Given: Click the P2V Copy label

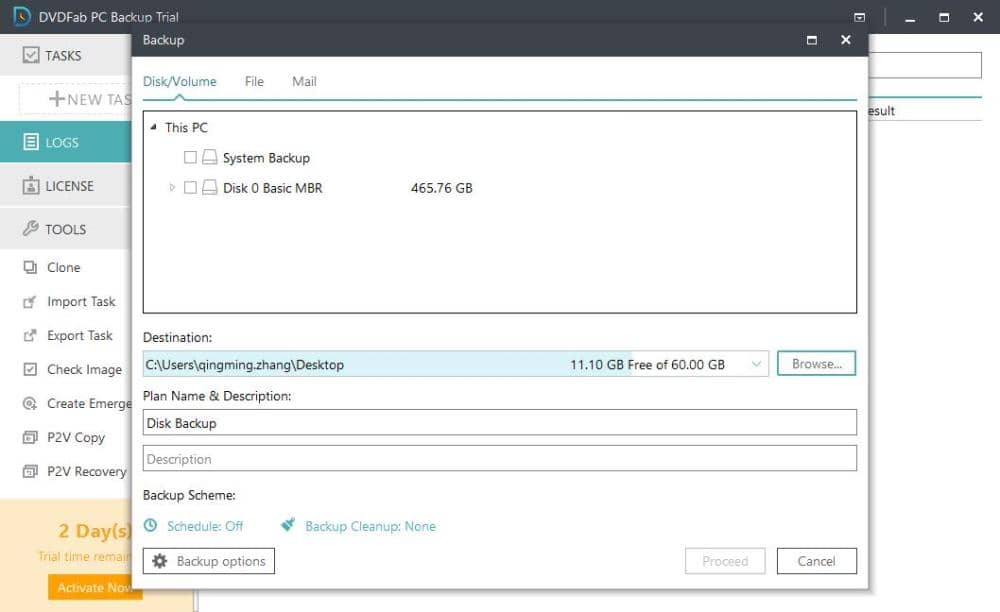Looking at the screenshot, I should click(76, 437).
